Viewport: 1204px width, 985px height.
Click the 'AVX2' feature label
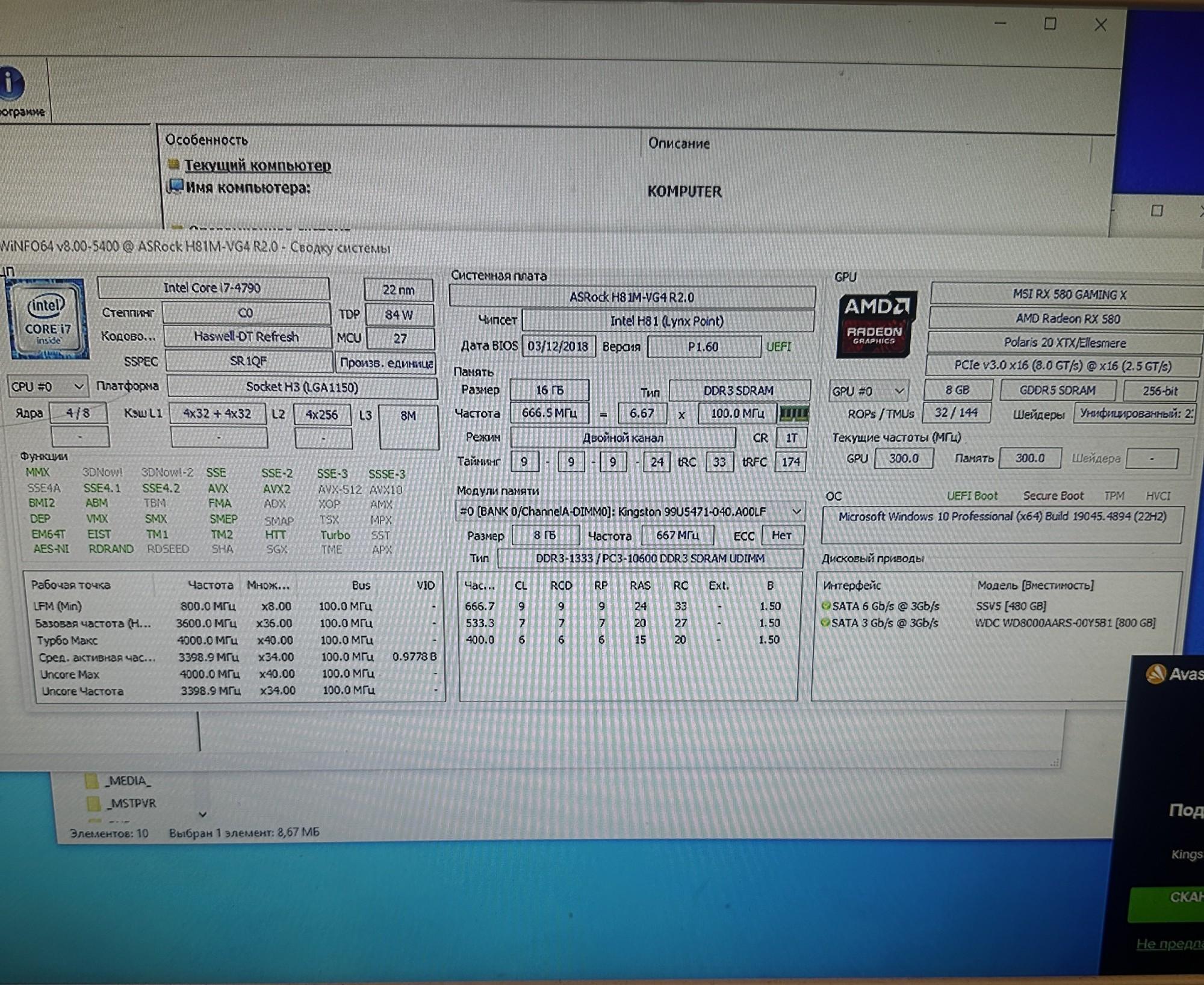[x=277, y=489]
